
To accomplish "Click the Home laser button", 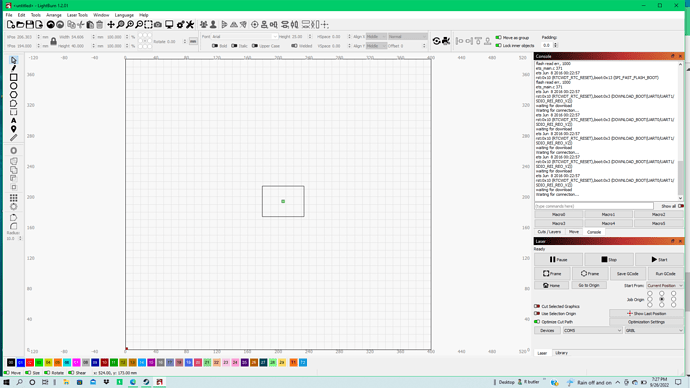I will point(551,286).
